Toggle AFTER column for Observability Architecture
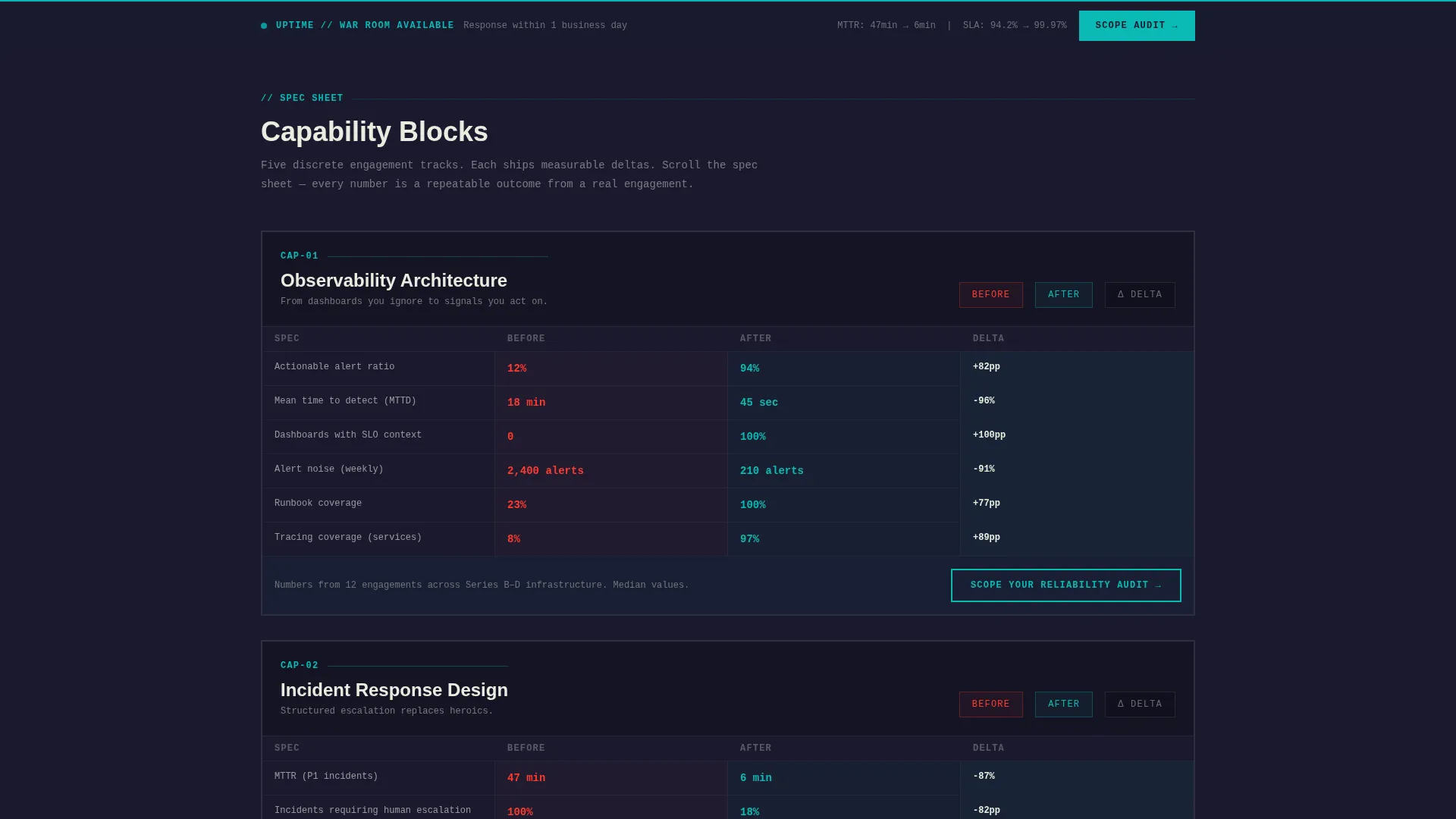 coord(1064,295)
